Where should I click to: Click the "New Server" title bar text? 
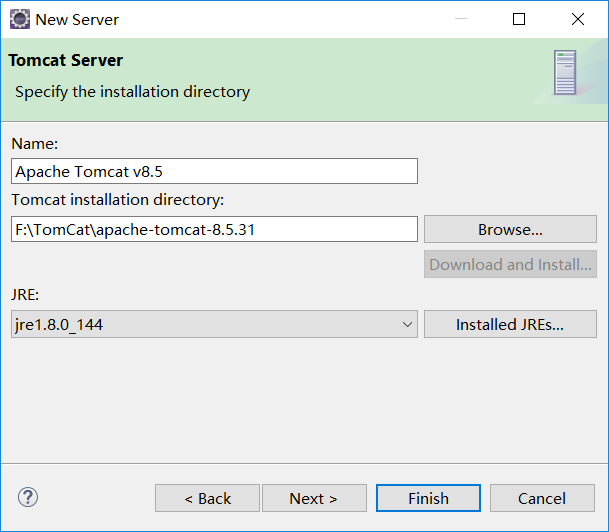tap(77, 19)
